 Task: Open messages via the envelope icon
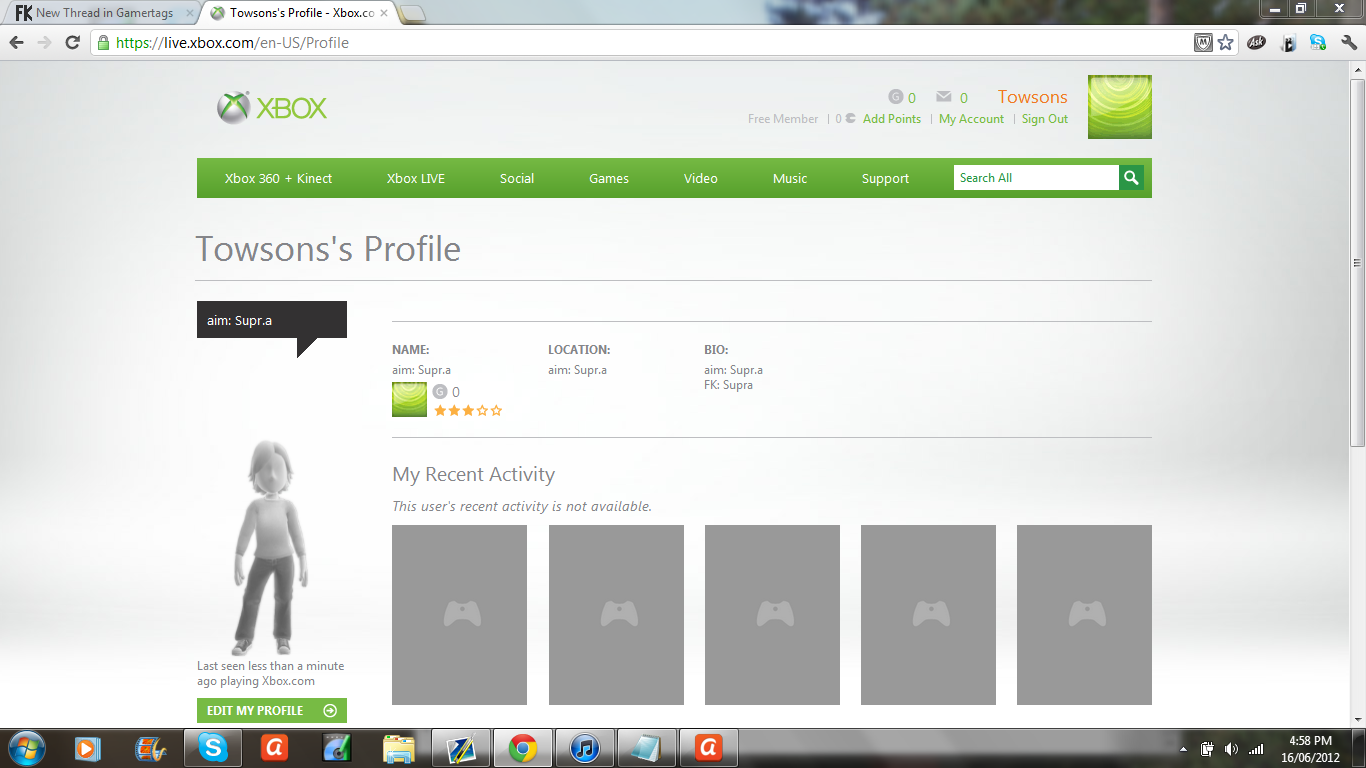point(943,97)
